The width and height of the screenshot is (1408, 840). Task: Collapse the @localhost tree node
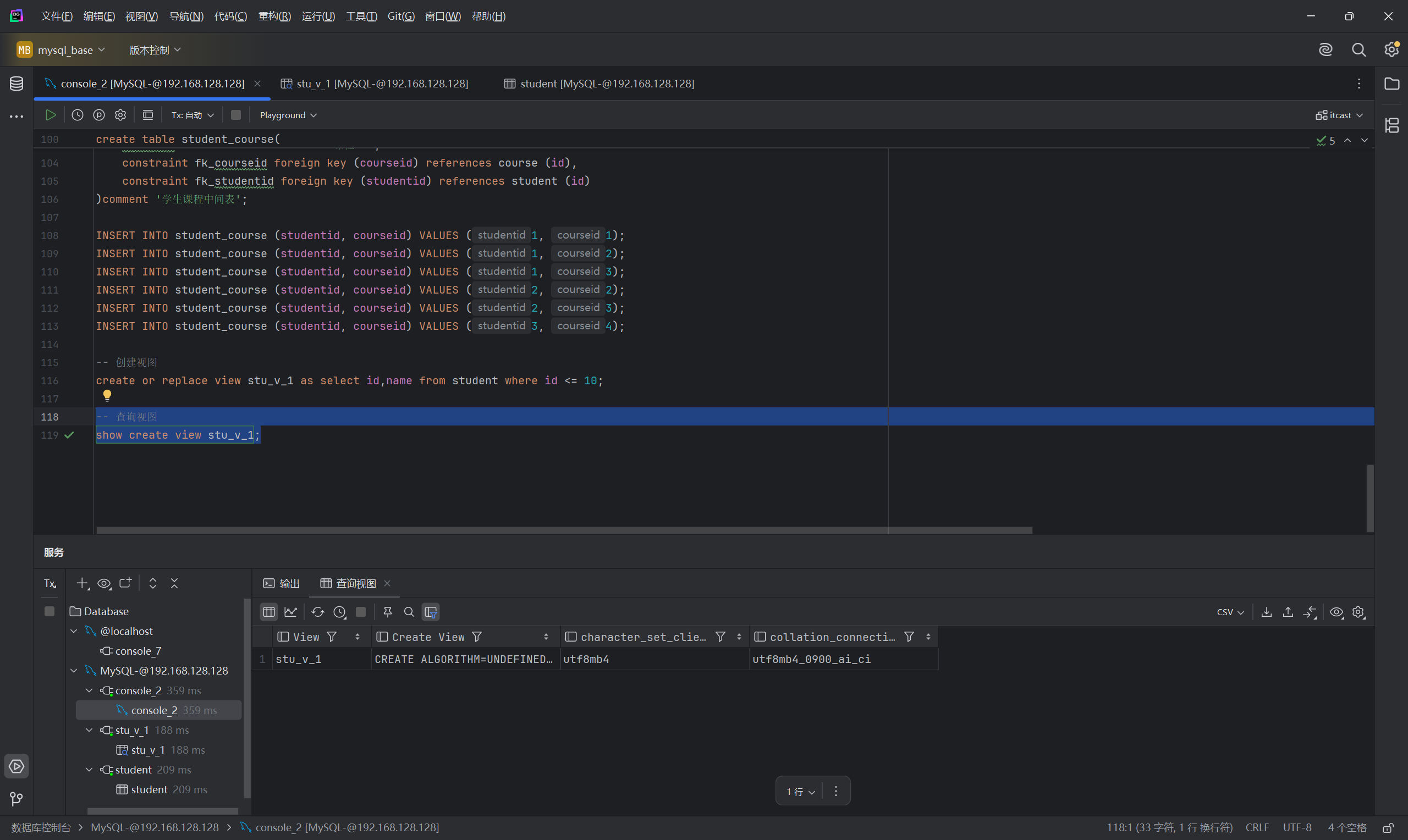click(x=74, y=631)
